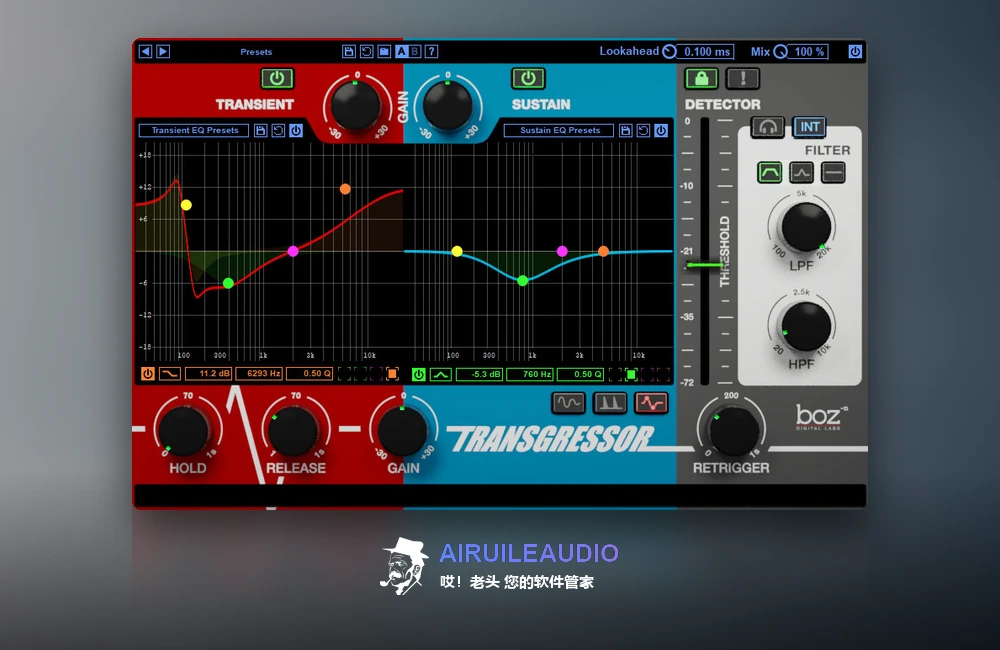The image size is (1000, 650).
Task: Select the green node on Transient EQ
Action: (x=228, y=283)
